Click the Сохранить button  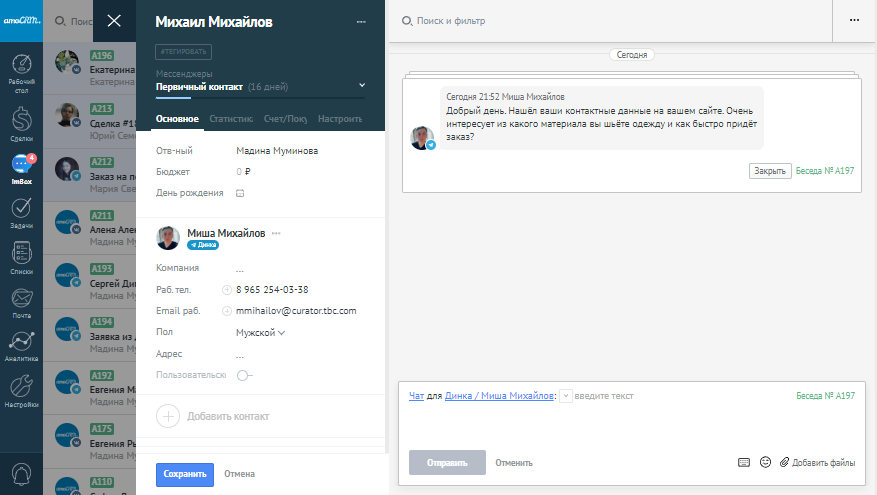point(185,474)
